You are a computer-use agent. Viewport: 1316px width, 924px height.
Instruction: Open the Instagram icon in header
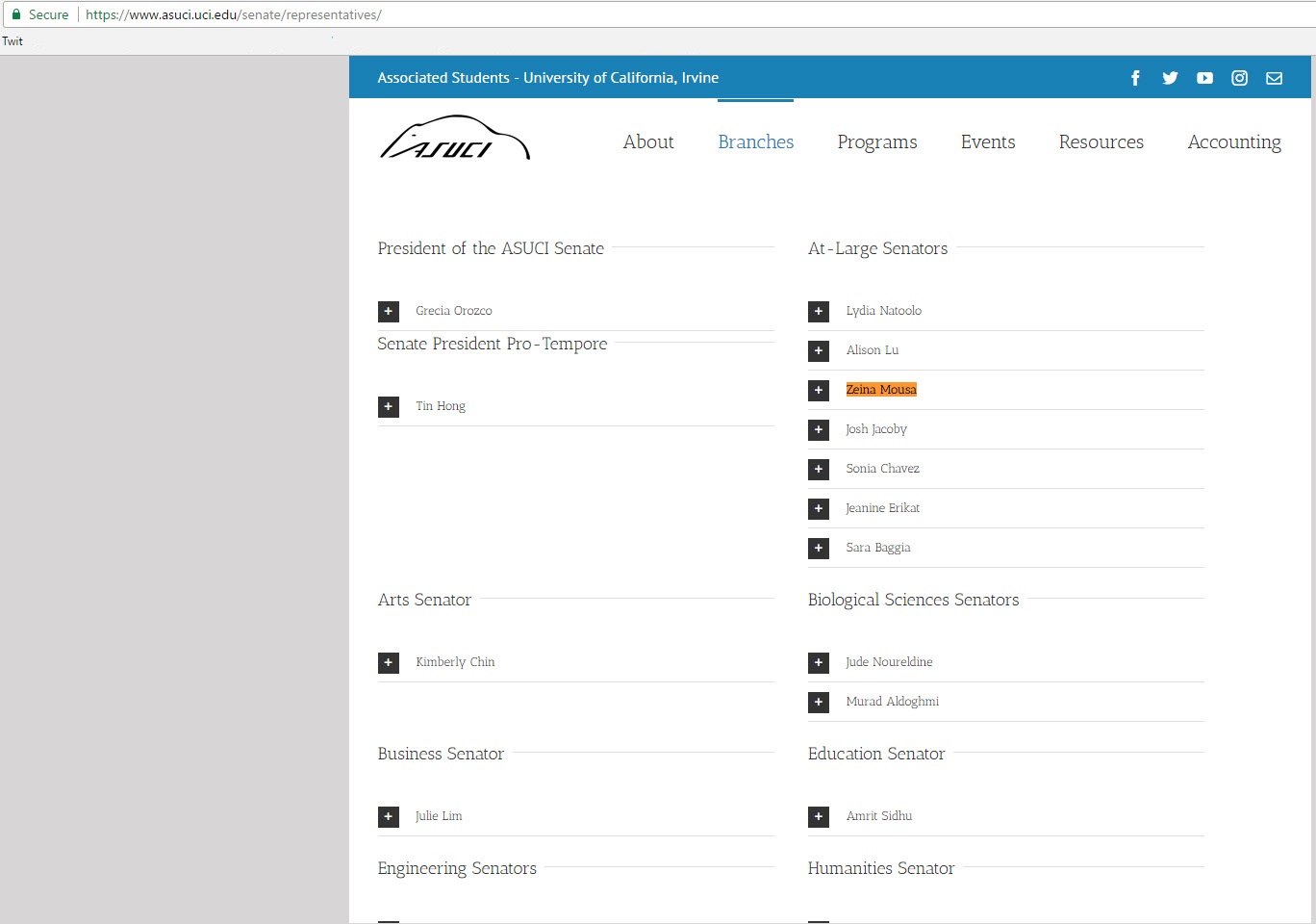click(1239, 78)
